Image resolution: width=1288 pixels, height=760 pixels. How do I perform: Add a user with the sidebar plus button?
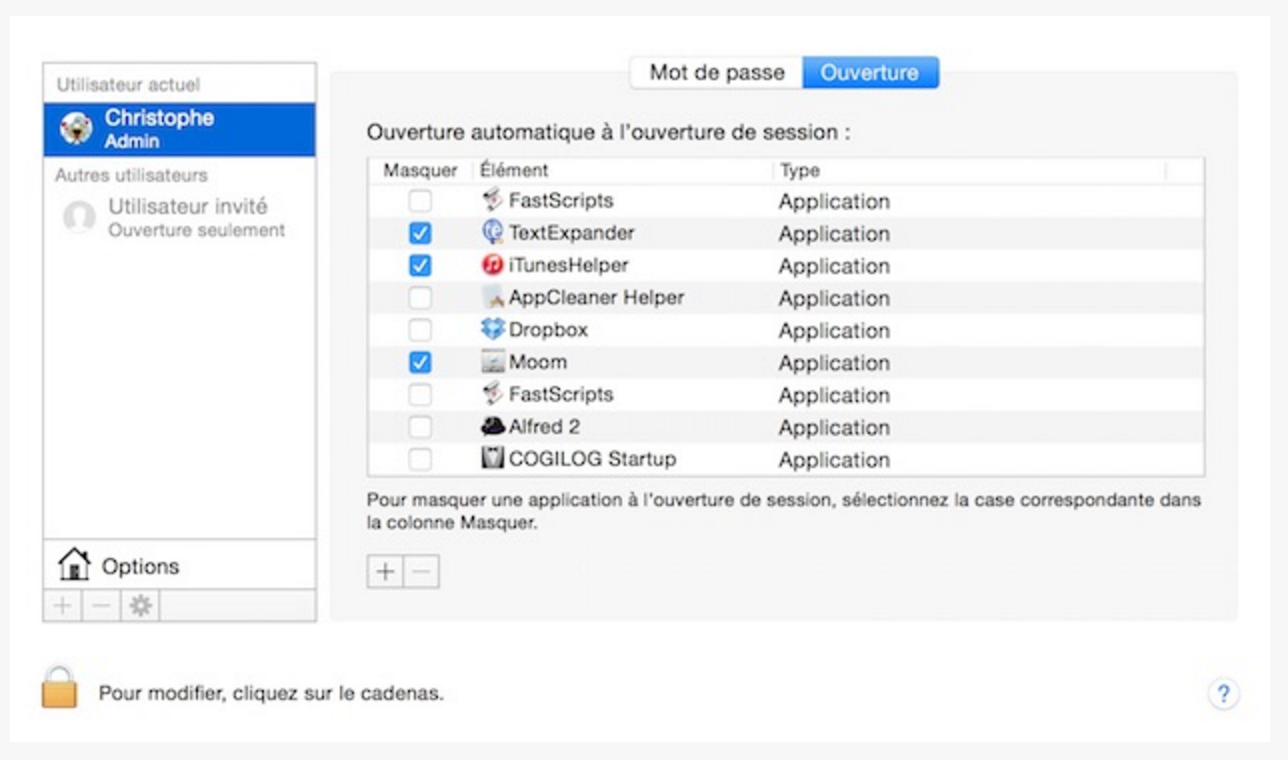tap(62, 605)
